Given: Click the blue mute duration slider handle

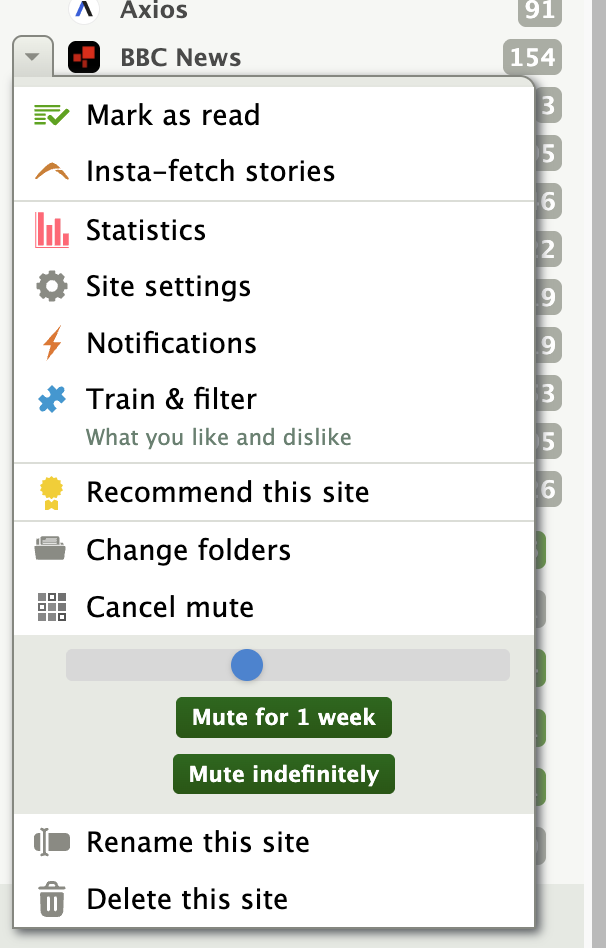Looking at the screenshot, I should [x=246, y=665].
